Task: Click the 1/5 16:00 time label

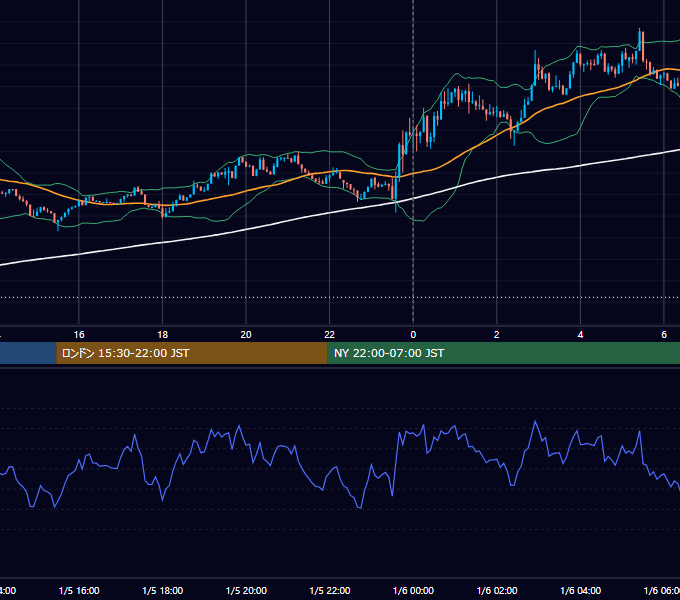Action: coord(79,590)
